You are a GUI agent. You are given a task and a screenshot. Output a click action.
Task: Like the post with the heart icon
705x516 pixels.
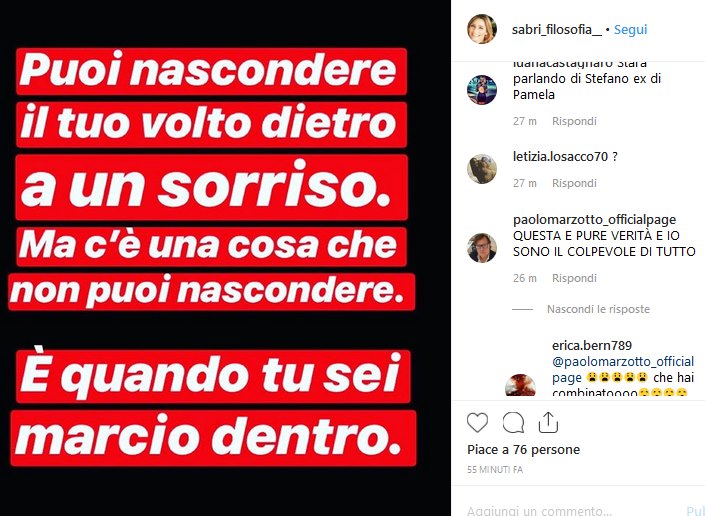pyautogui.click(x=477, y=423)
